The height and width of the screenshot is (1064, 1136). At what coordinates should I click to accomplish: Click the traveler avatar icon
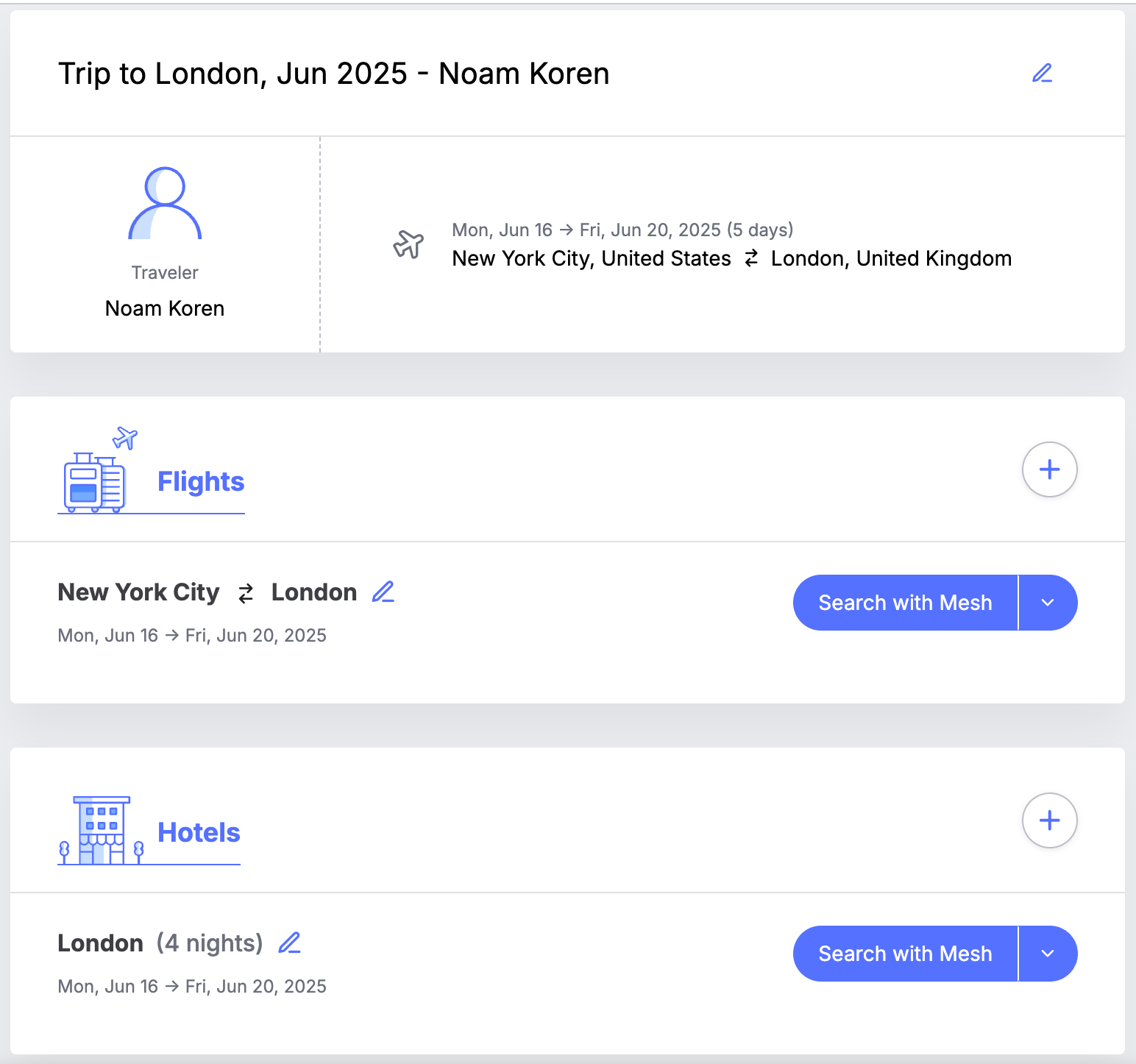click(x=165, y=203)
